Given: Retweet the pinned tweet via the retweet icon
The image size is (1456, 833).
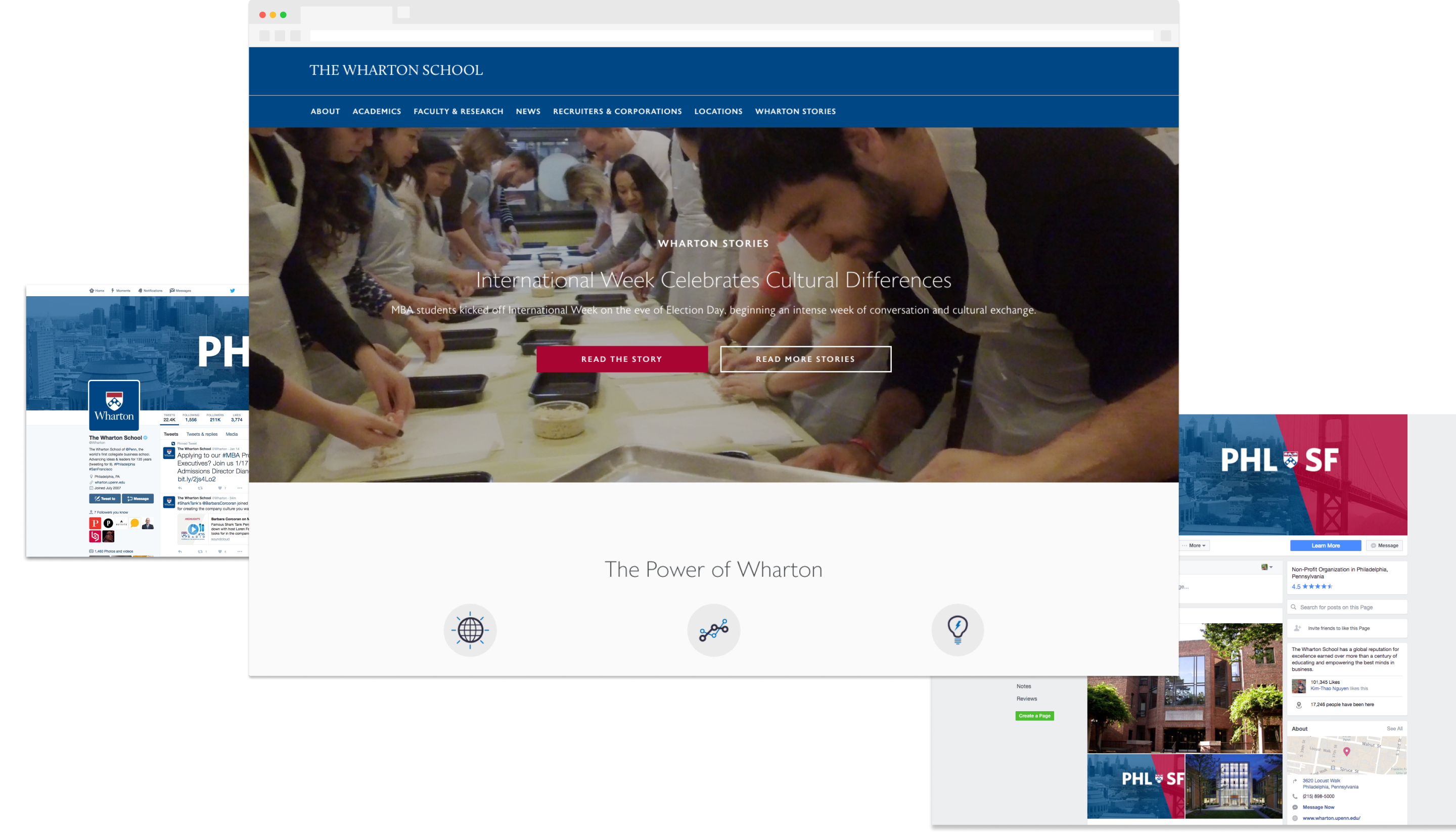Looking at the screenshot, I should pyautogui.click(x=201, y=488).
